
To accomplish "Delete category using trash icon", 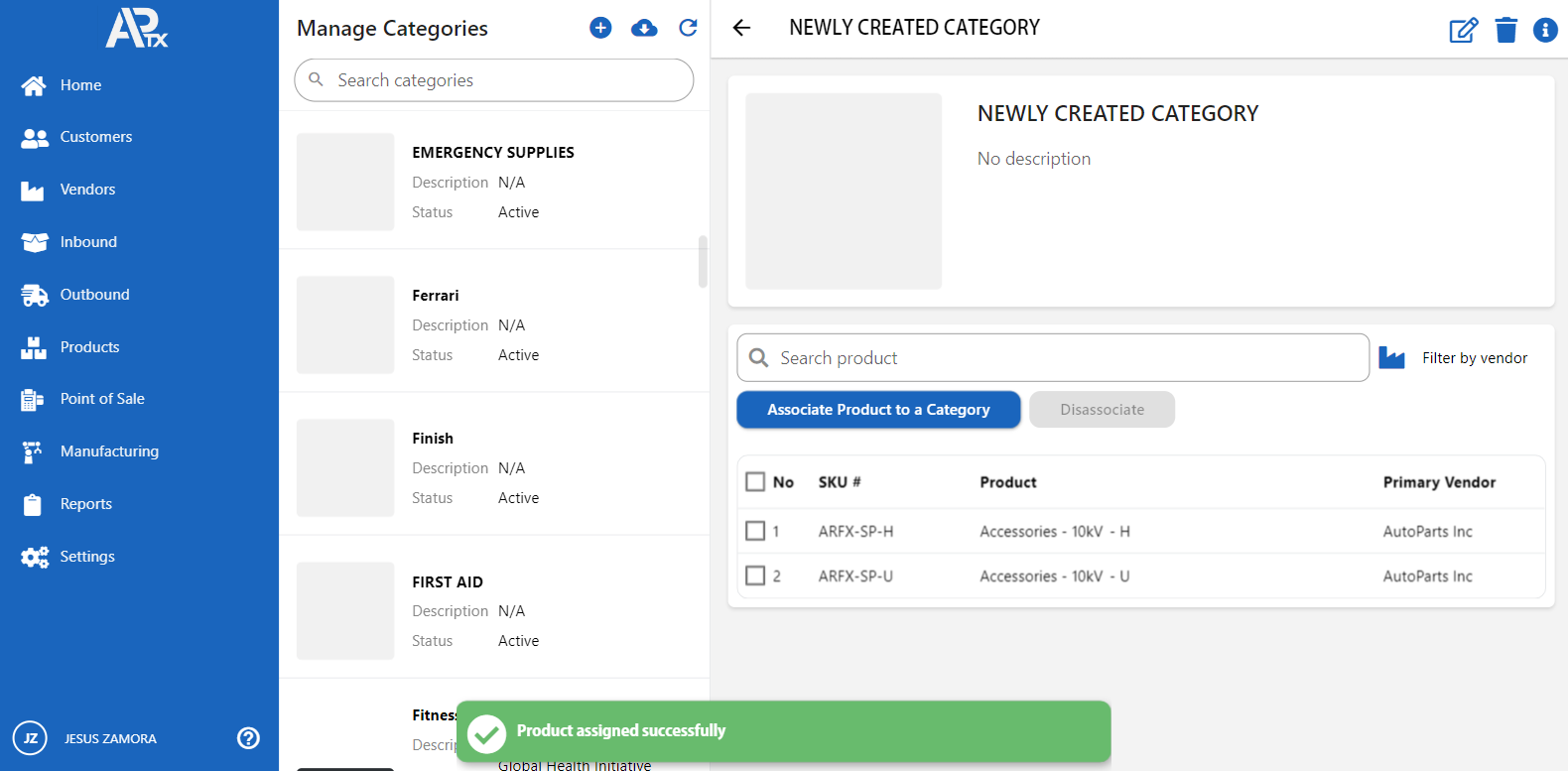I will (1505, 31).
